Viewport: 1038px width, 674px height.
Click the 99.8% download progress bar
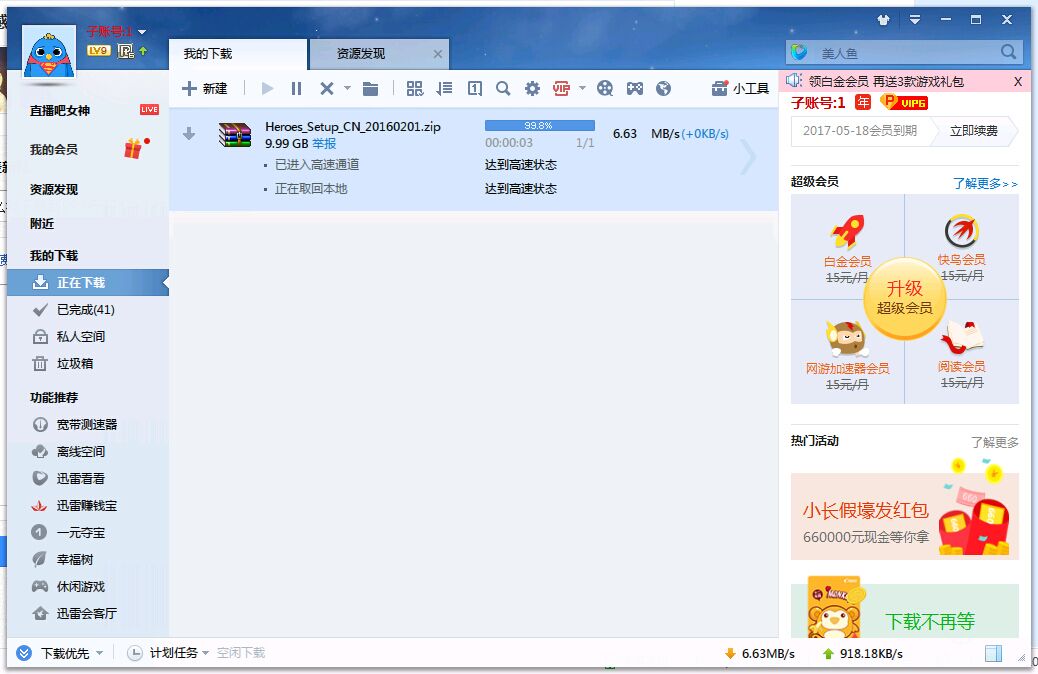[x=540, y=125]
